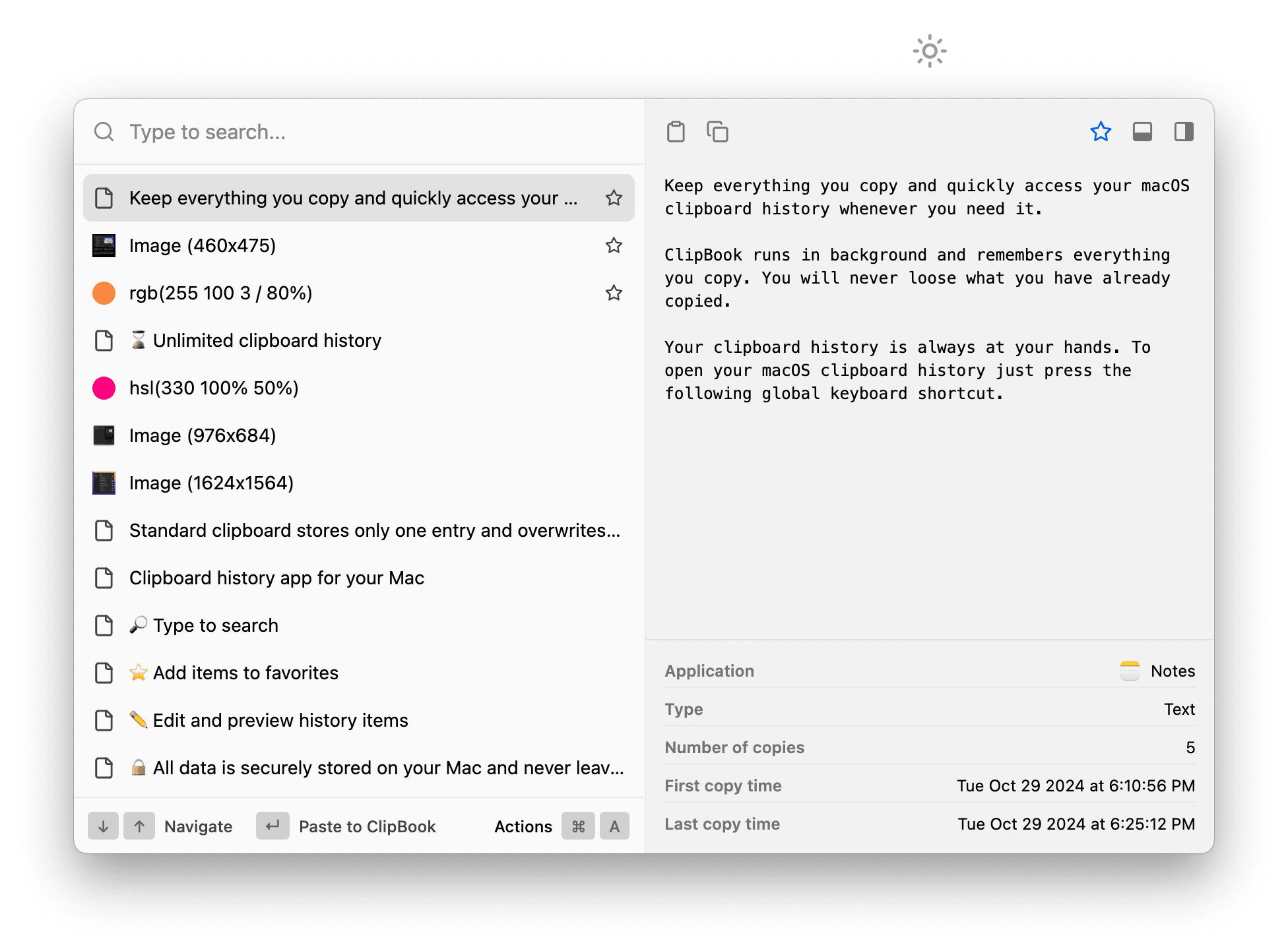Toggle the details sidebar panel icon
Viewport: 1288px width, 951px height.
click(x=1183, y=131)
